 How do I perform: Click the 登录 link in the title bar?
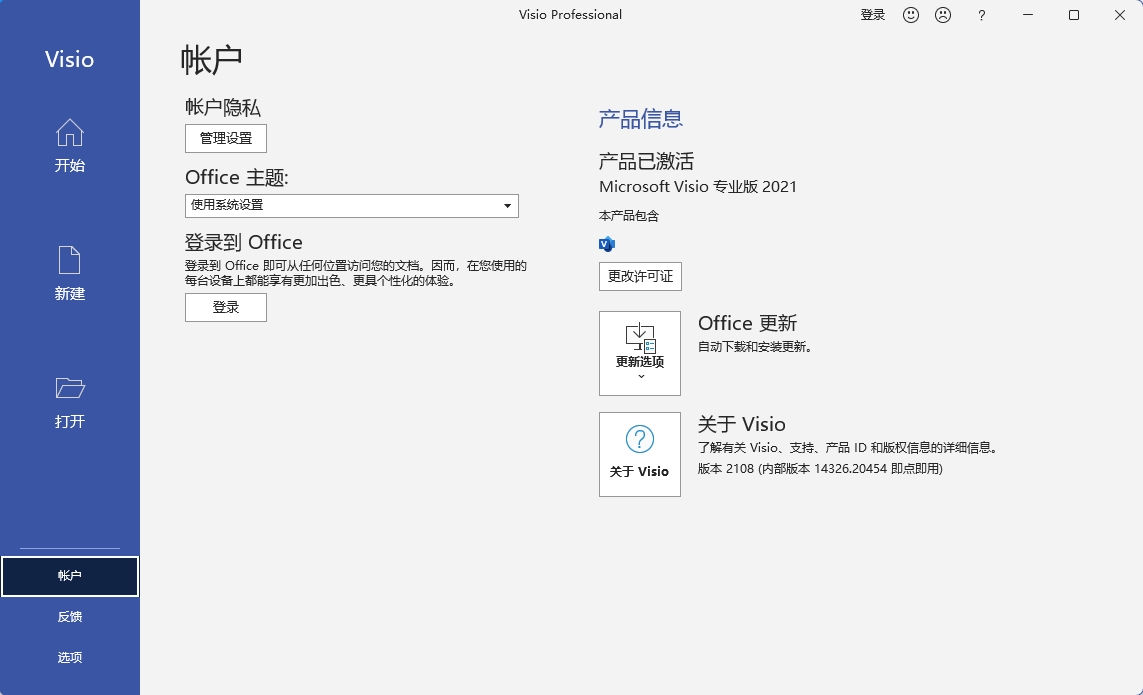(873, 15)
